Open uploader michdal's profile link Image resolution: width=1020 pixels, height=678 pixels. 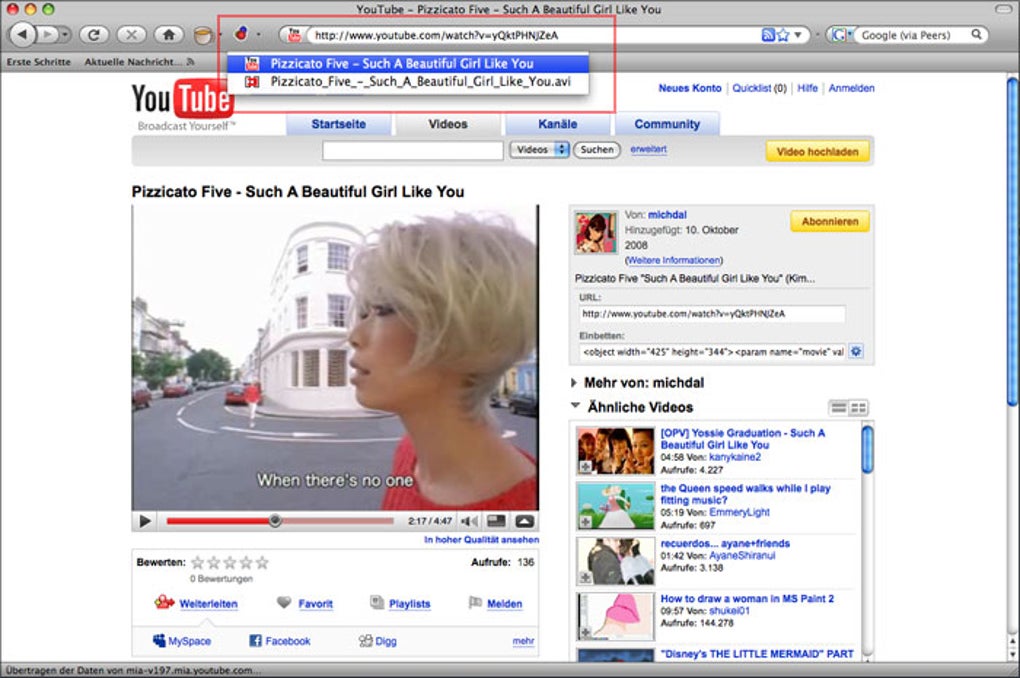pyautogui.click(x=667, y=215)
